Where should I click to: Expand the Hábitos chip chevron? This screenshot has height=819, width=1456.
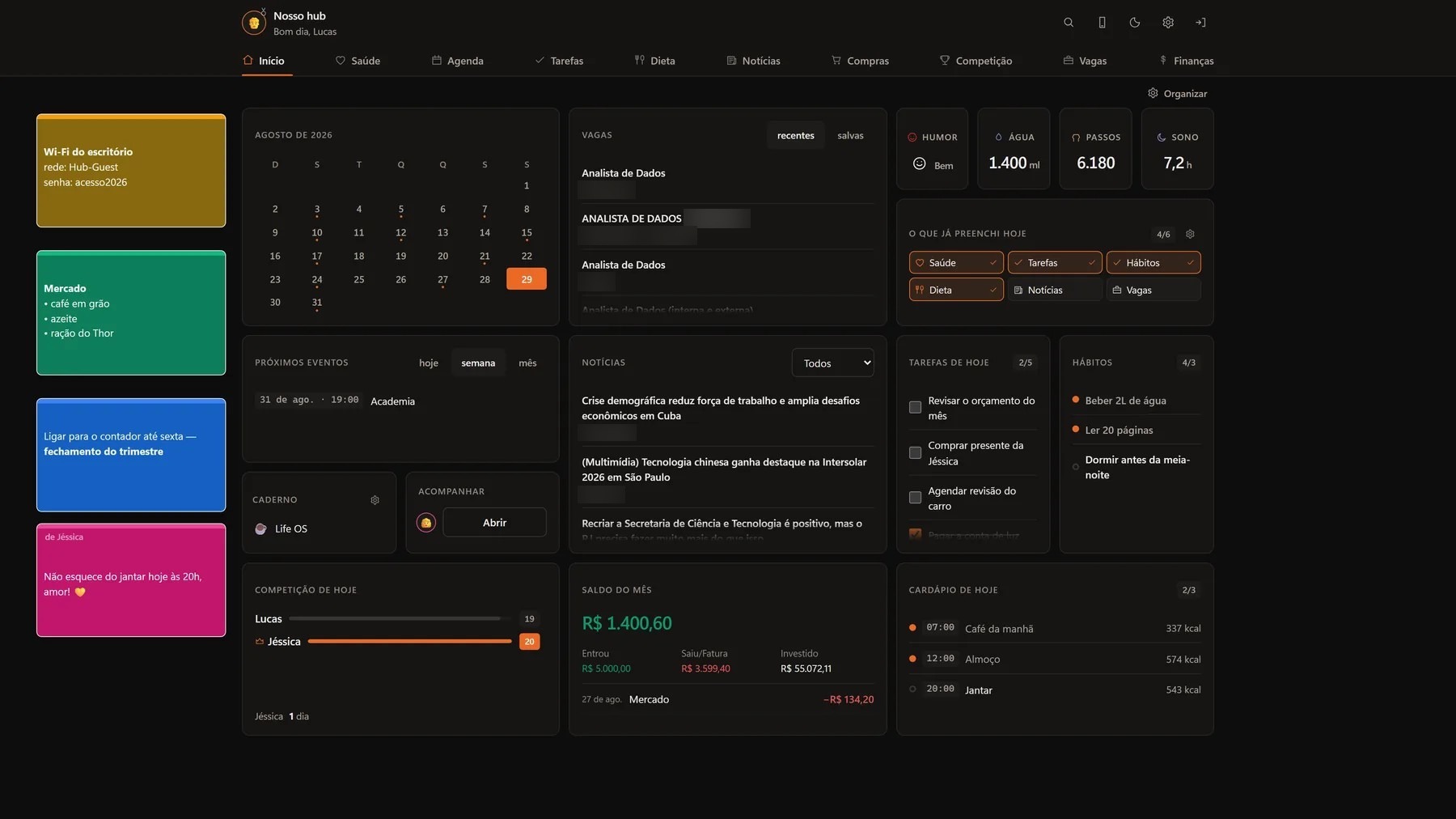(x=1191, y=263)
